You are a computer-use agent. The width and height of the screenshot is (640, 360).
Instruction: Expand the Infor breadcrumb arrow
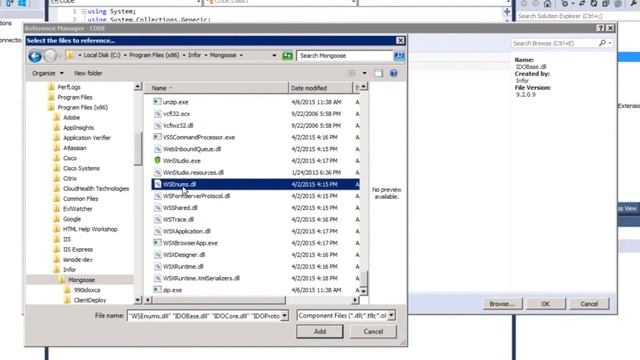pyautogui.click(x=206, y=55)
